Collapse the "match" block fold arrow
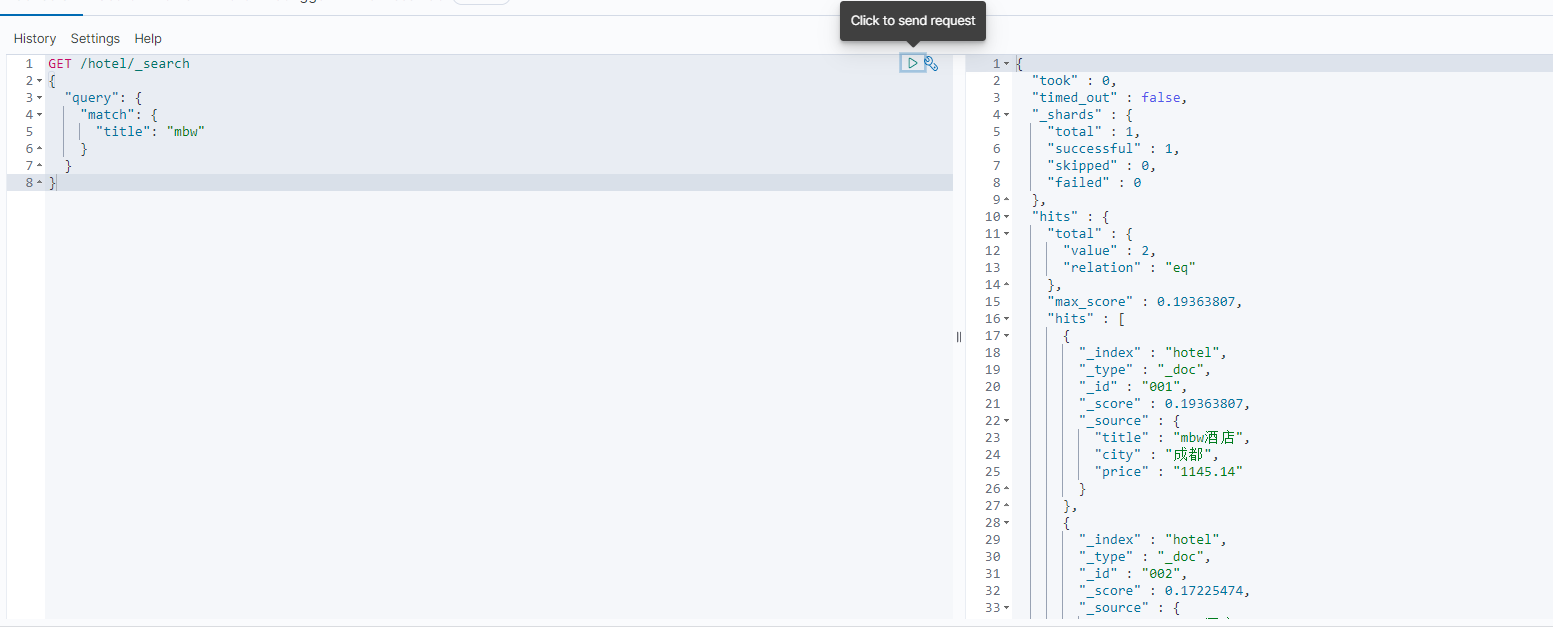Viewport: 1553px width, 631px height. (39, 115)
